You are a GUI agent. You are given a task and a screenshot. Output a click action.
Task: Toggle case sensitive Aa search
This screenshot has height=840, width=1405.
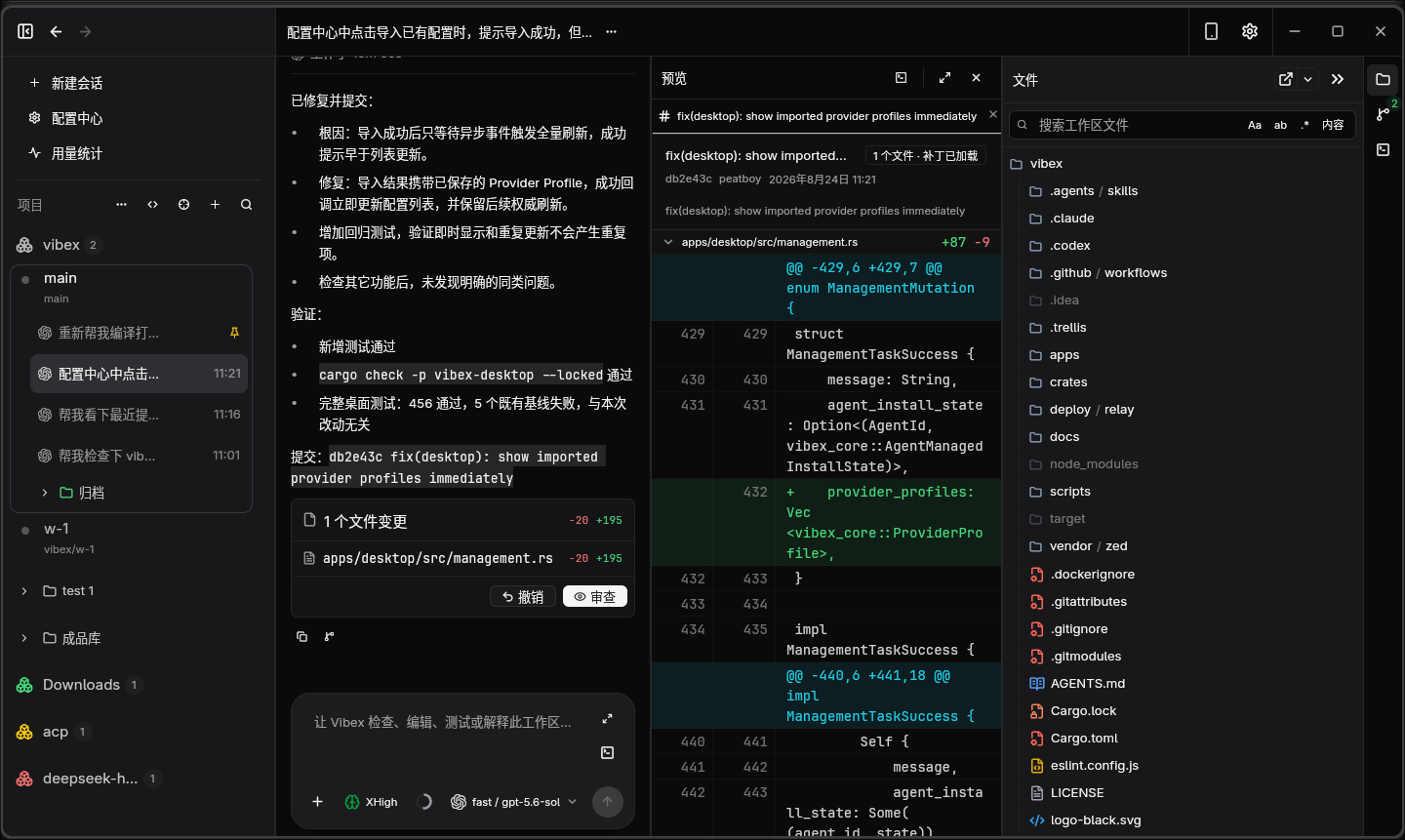tap(1255, 125)
